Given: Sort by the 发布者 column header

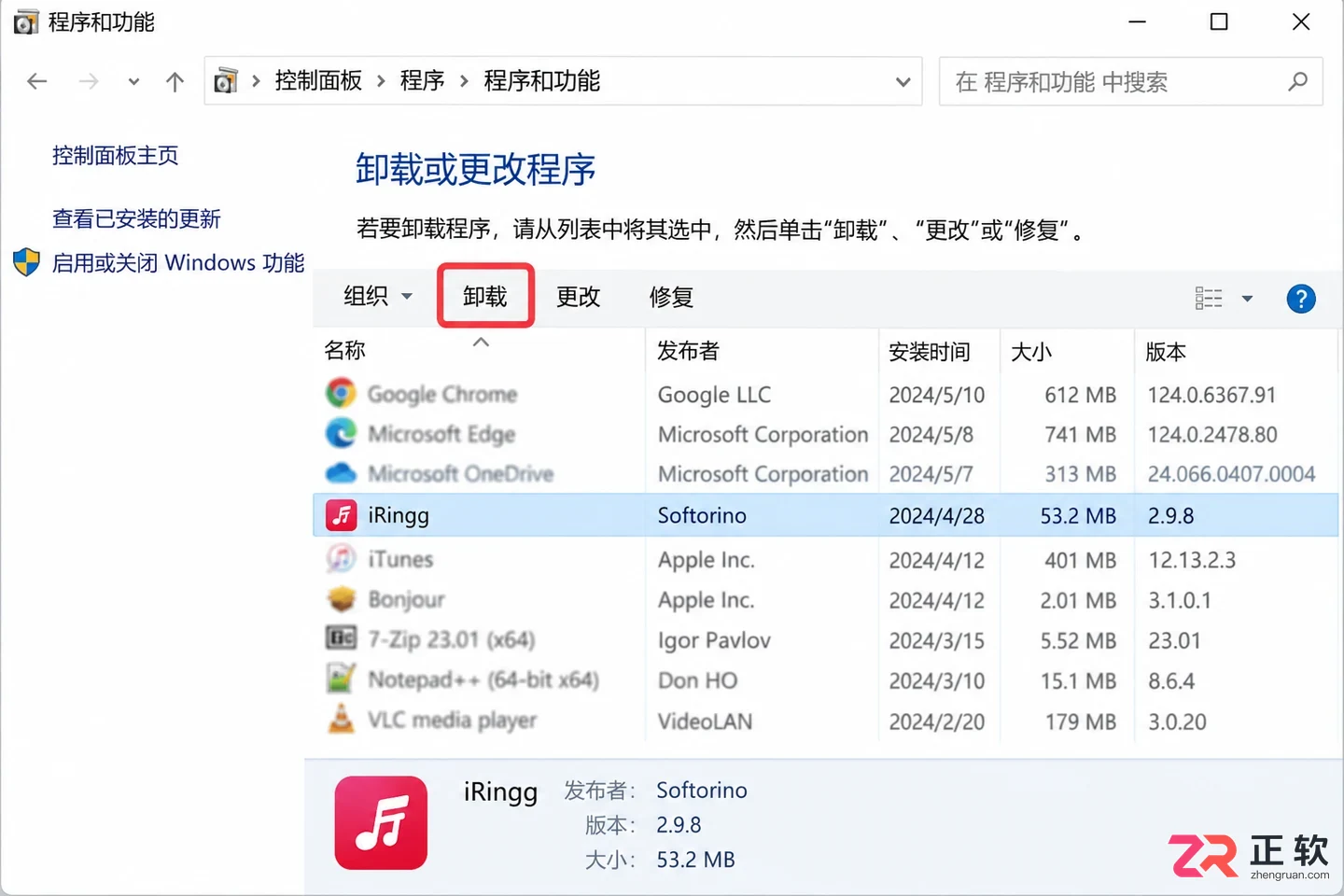Looking at the screenshot, I should [688, 351].
